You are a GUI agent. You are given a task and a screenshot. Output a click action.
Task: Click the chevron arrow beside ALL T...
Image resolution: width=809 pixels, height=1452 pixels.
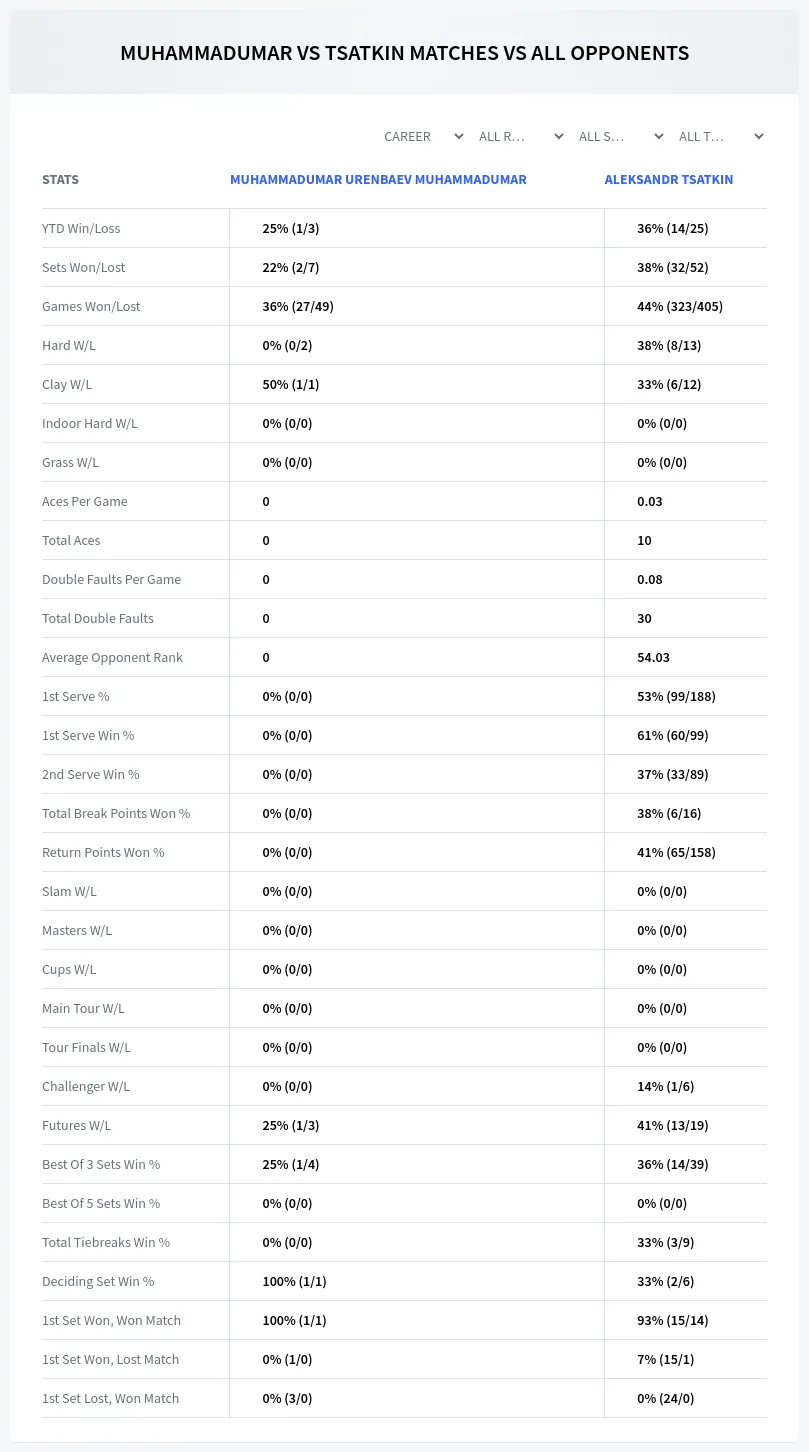coord(759,136)
